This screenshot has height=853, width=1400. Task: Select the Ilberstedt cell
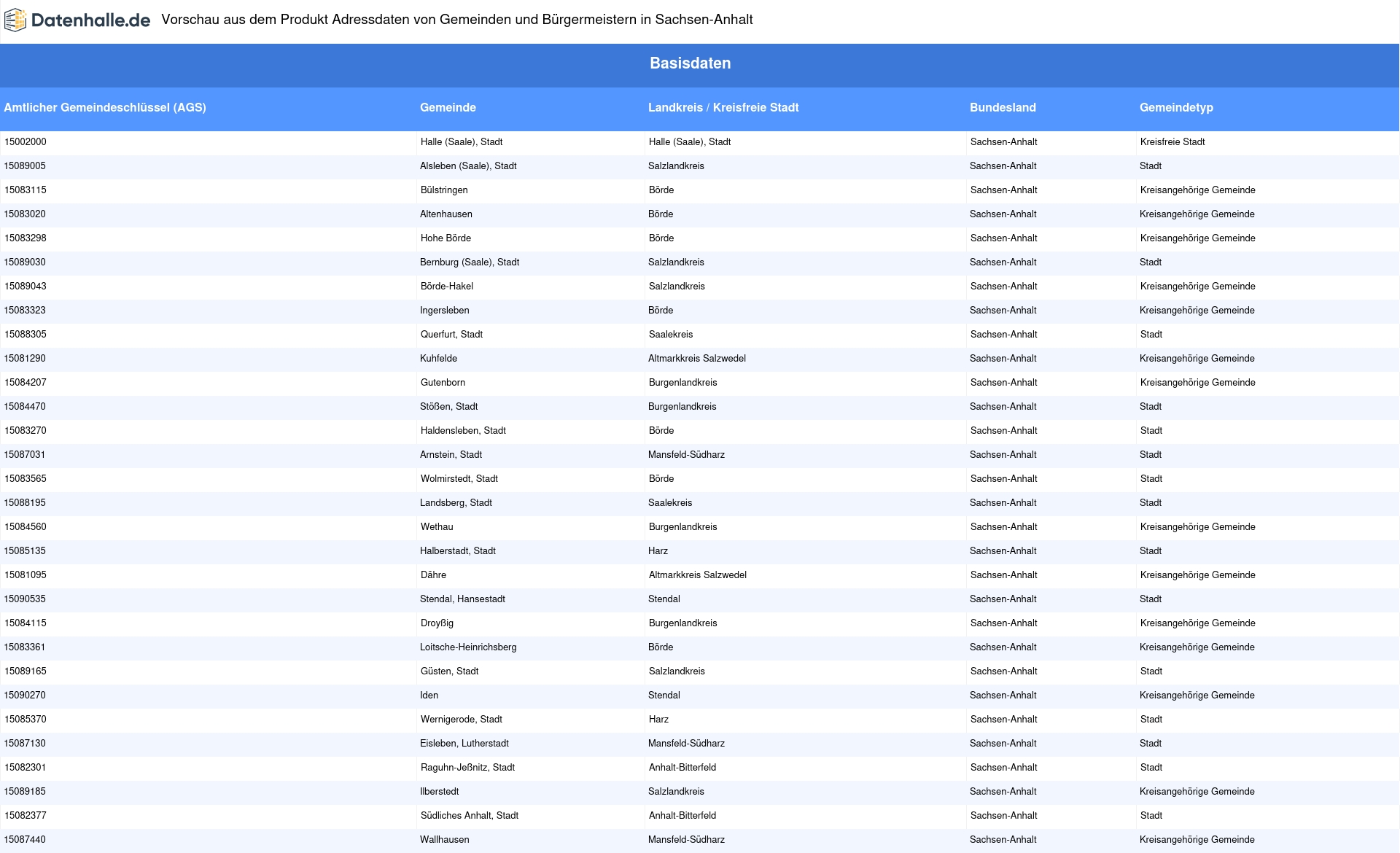439,792
